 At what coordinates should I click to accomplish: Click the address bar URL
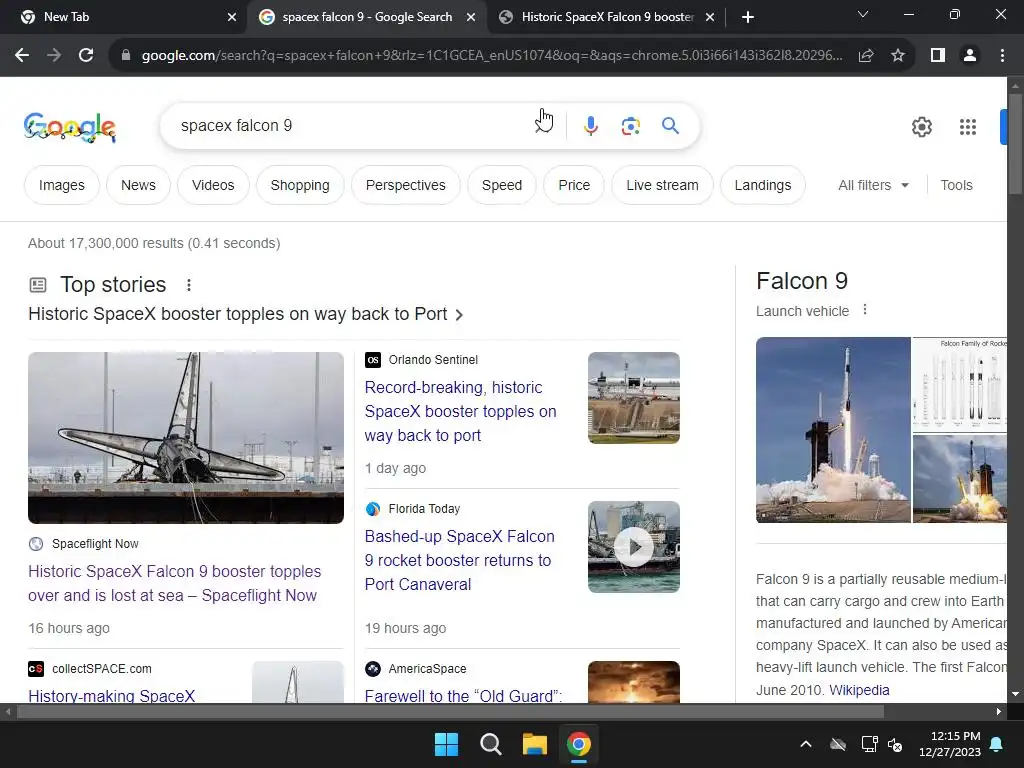point(492,56)
